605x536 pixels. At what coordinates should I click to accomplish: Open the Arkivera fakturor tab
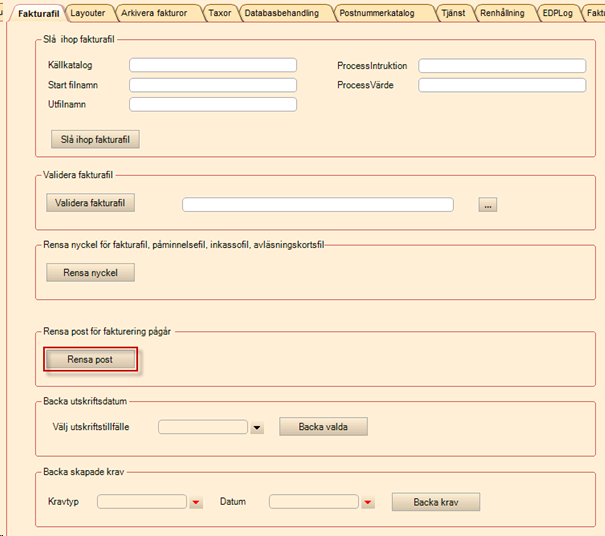tap(153, 13)
